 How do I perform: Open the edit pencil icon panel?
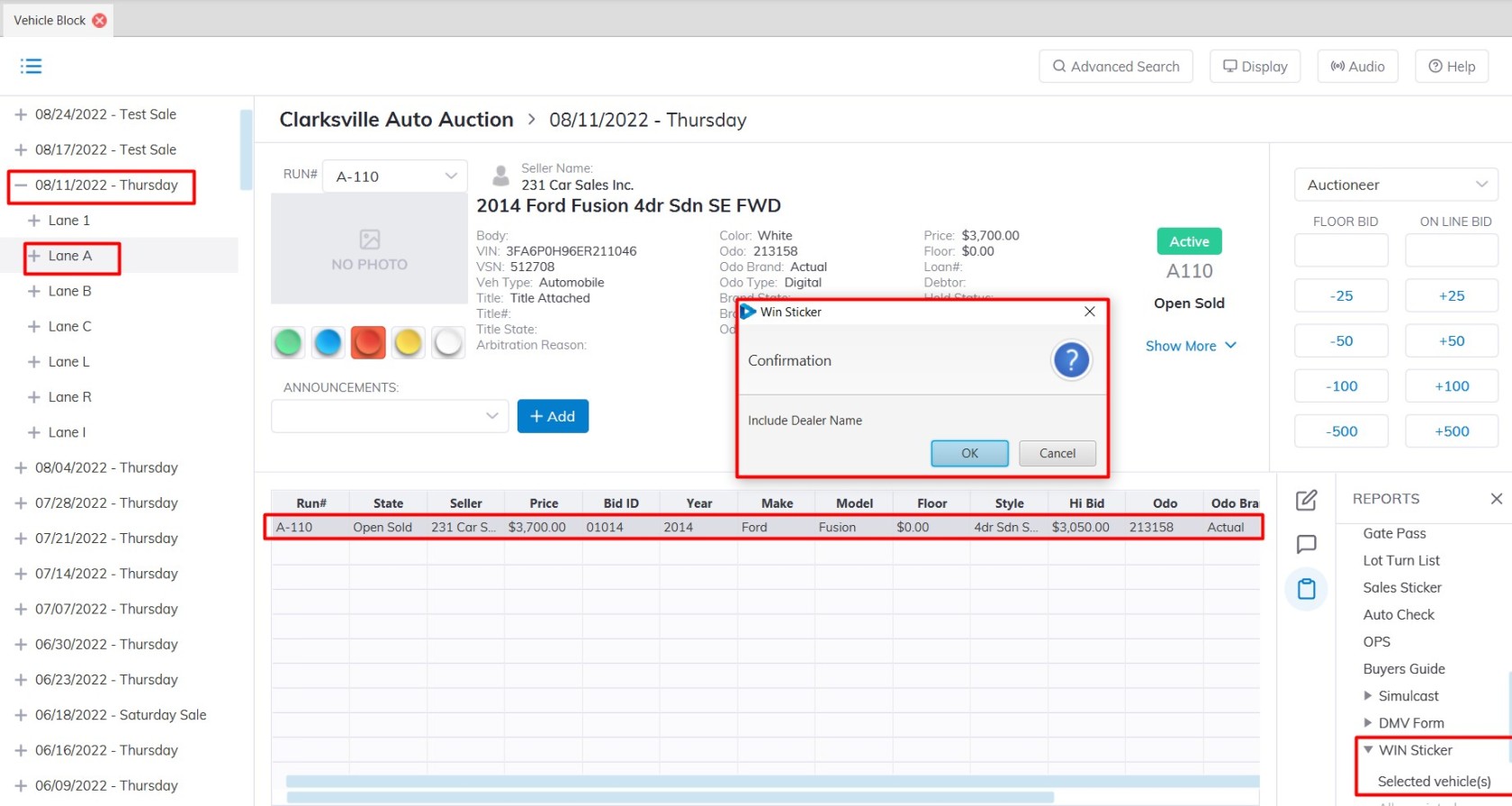pyautogui.click(x=1306, y=501)
